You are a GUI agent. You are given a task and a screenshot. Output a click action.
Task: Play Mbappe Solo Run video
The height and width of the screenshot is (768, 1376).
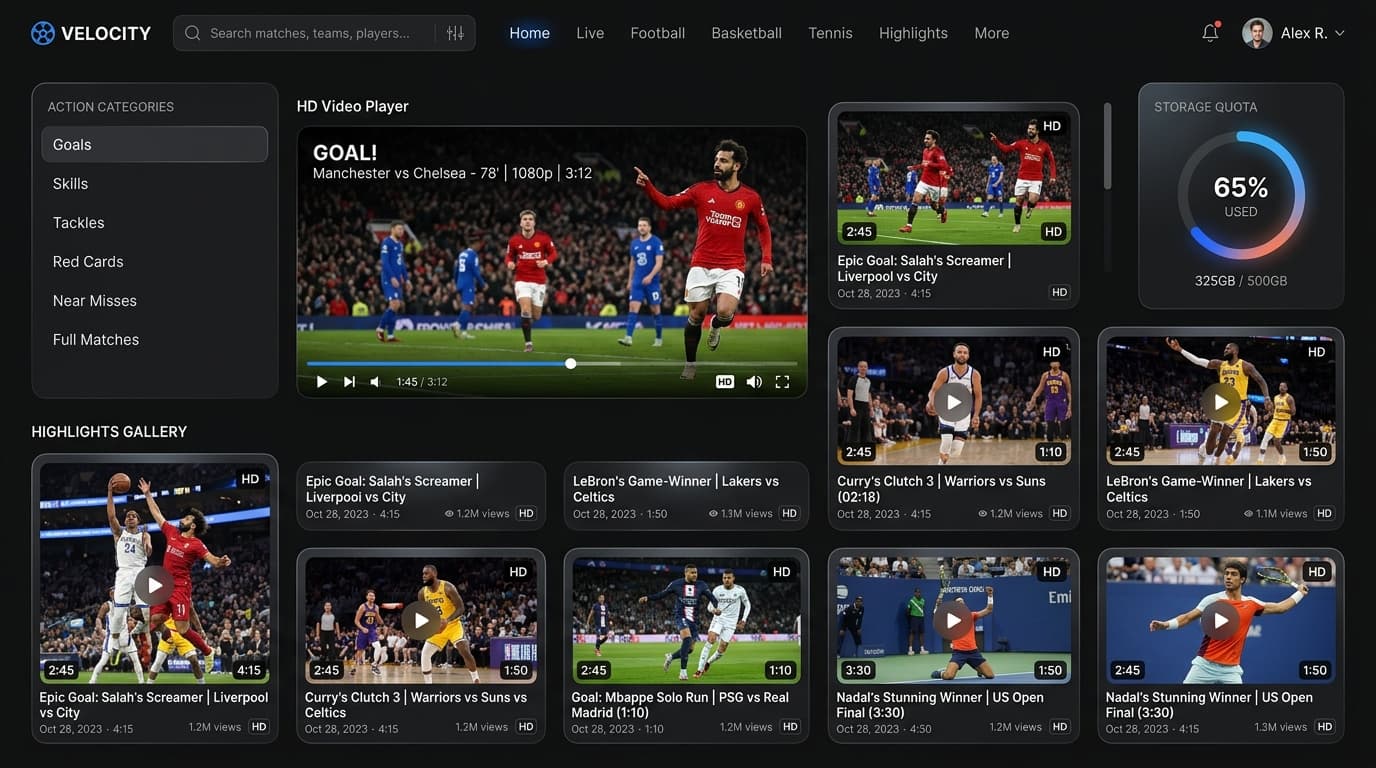686,620
